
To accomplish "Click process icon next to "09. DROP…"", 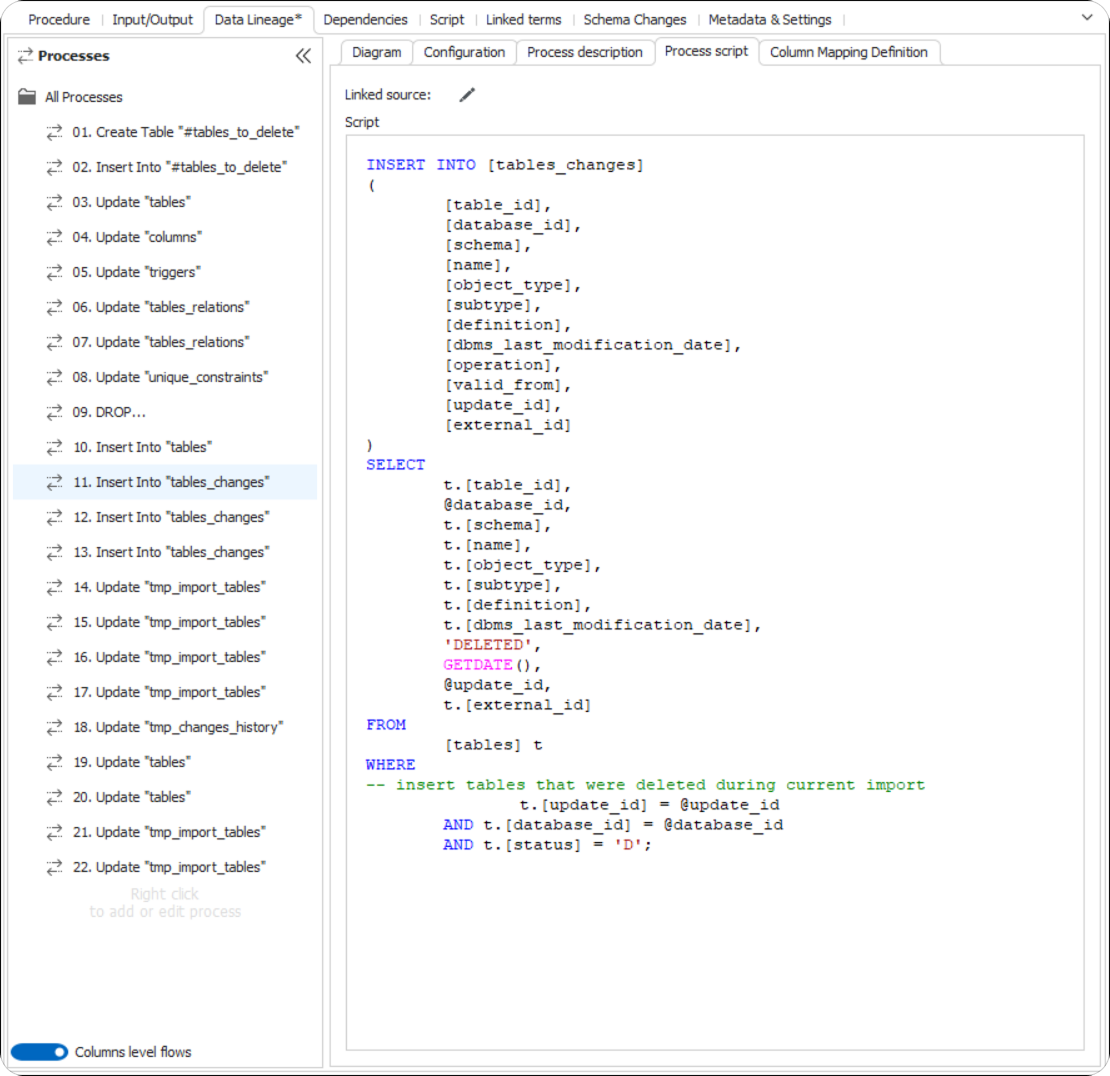I will [55, 412].
